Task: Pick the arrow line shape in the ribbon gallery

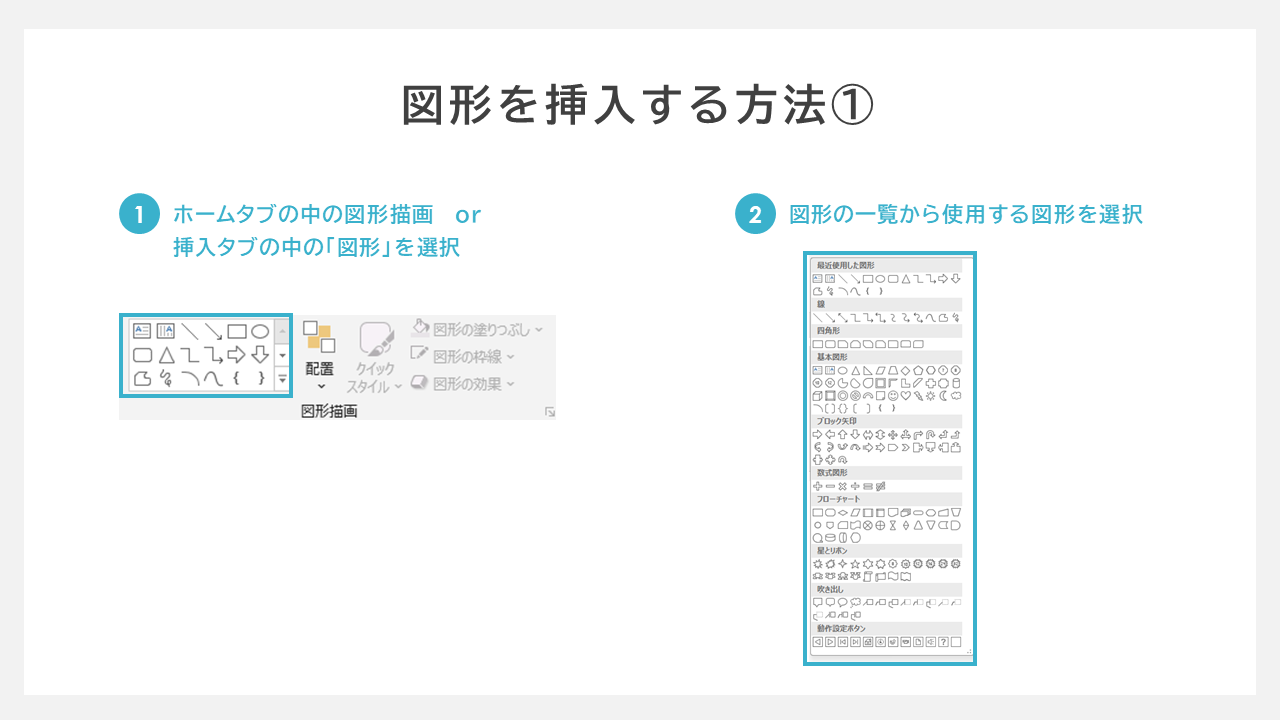Action: coord(213,331)
